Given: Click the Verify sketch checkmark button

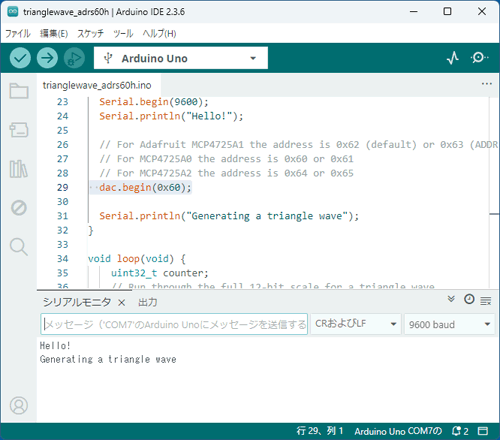Looking at the screenshot, I should 20,58.
